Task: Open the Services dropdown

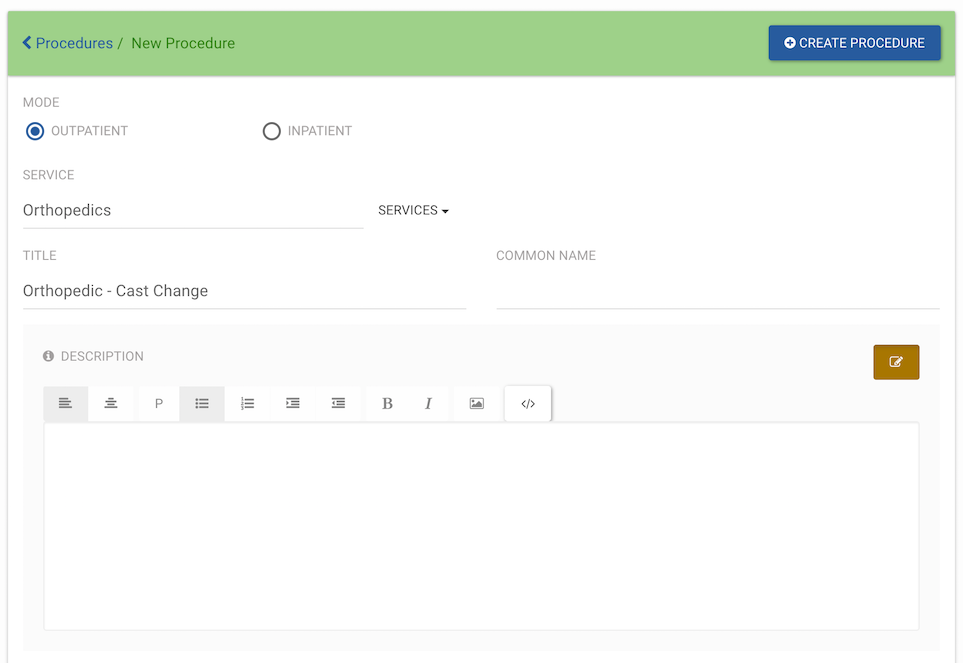Action: (413, 210)
